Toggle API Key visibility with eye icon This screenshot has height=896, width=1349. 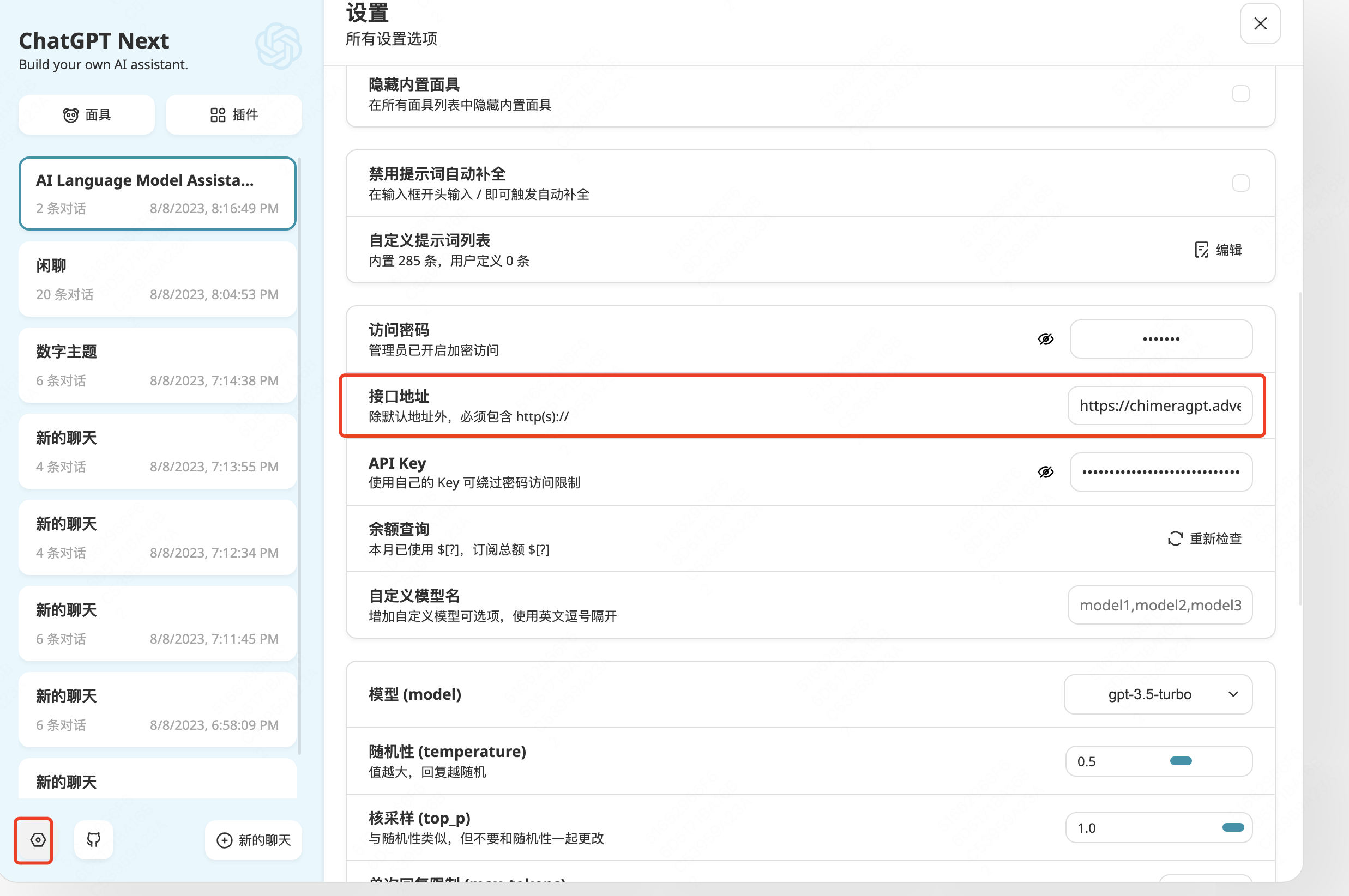point(1045,472)
